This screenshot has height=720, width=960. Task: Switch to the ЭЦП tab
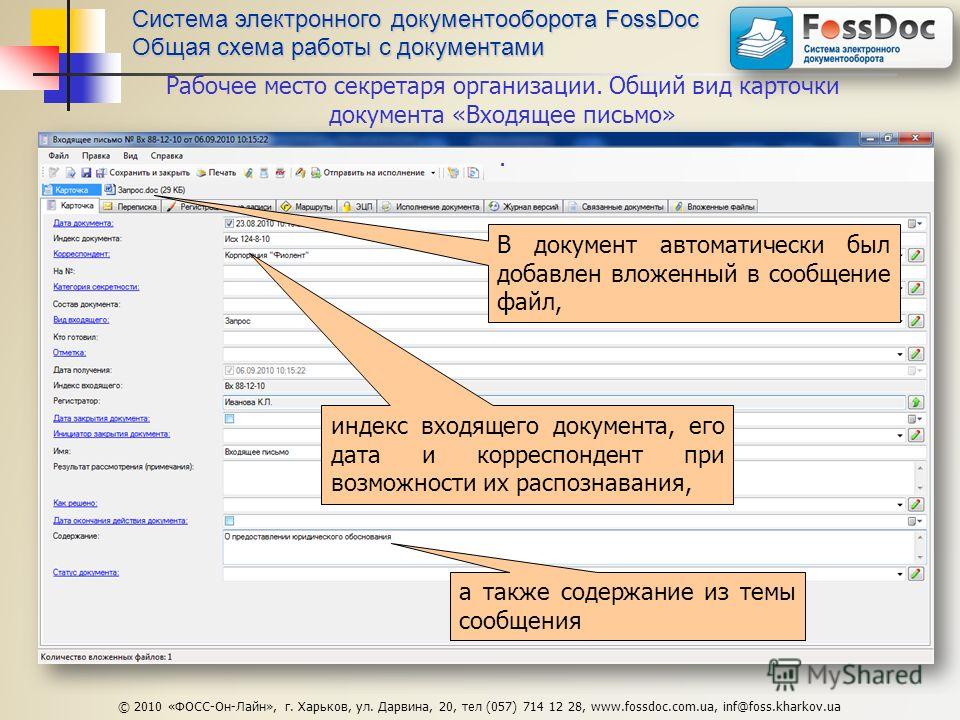tap(358, 207)
